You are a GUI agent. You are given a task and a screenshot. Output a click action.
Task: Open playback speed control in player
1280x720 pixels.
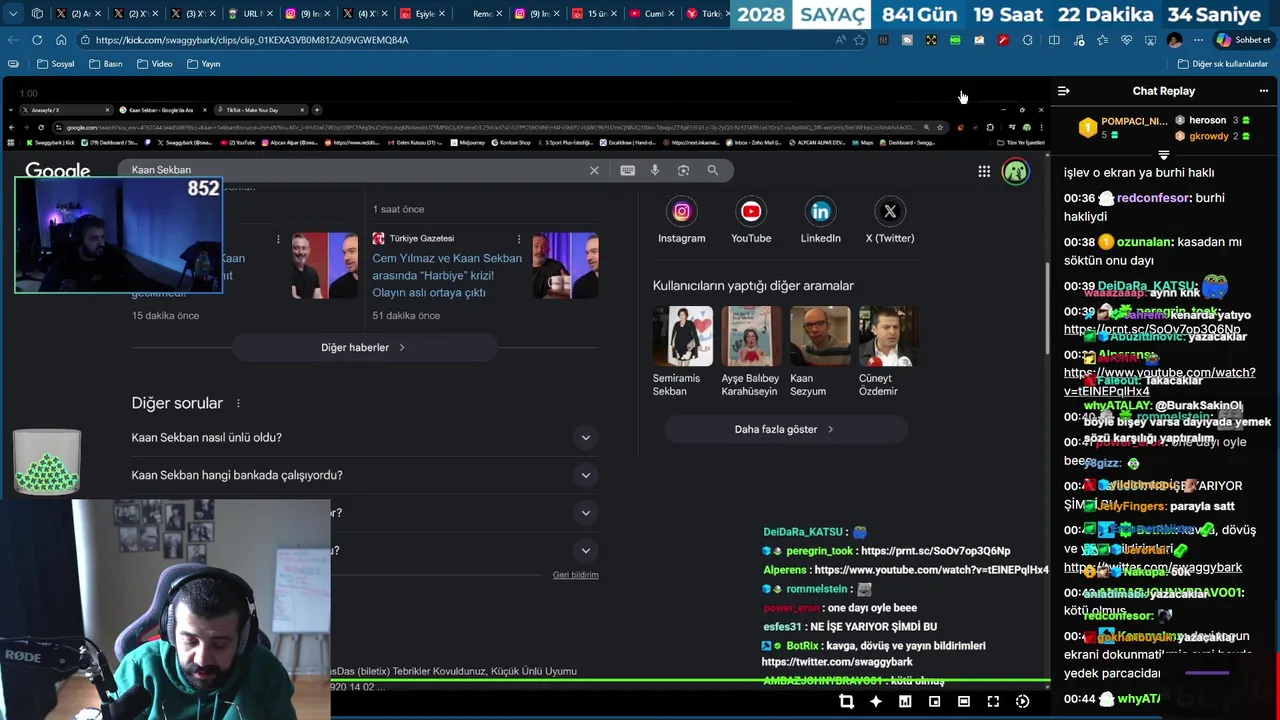[1022, 702]
